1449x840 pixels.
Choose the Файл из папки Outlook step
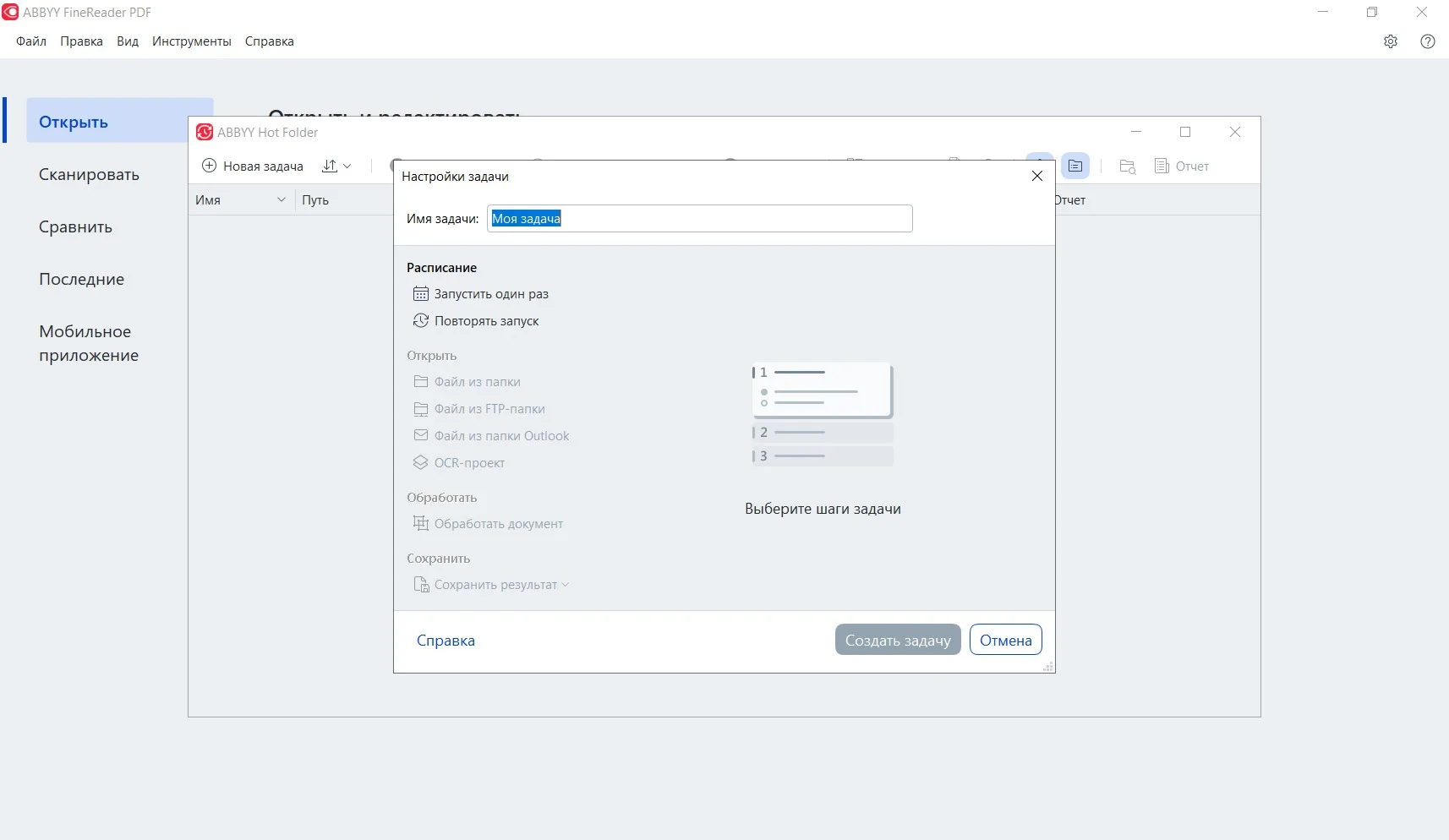491,436
